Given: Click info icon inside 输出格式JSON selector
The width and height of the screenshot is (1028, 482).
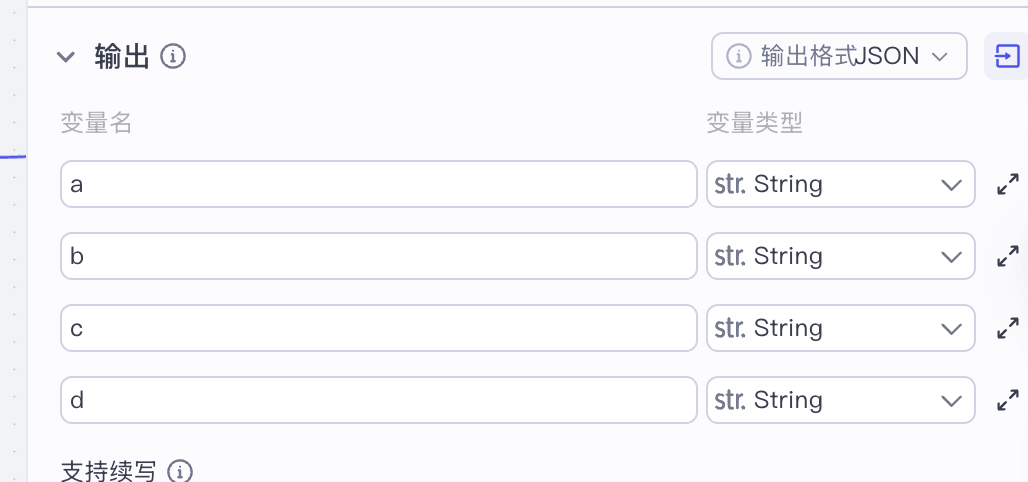Looking at the screenshot, I should pyautogui.click(x=738, y=57).
